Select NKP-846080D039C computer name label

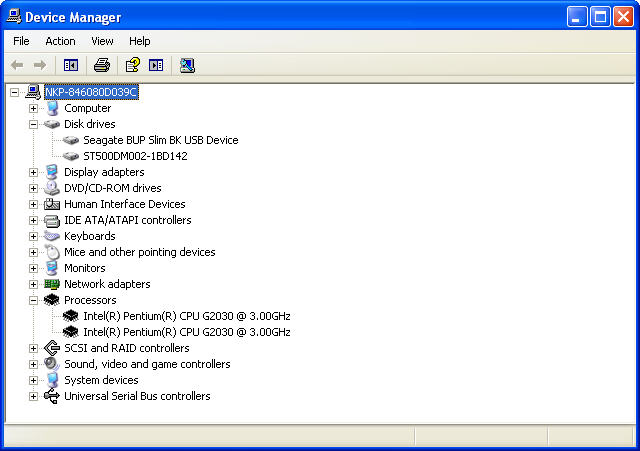(91, 92)
